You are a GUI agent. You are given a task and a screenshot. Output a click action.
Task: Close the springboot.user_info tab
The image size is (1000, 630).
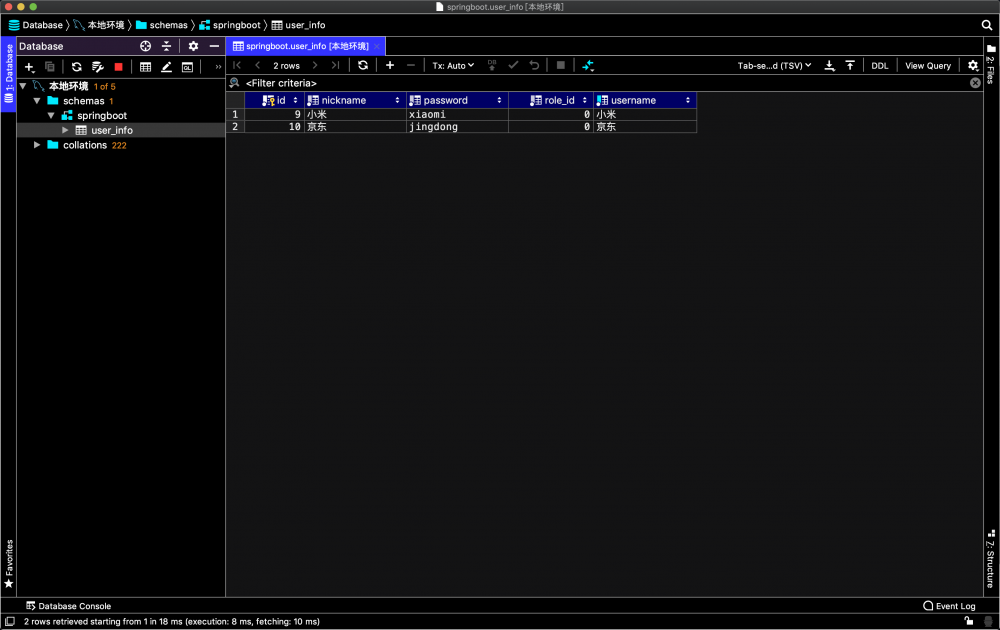[x=377, y=46]
